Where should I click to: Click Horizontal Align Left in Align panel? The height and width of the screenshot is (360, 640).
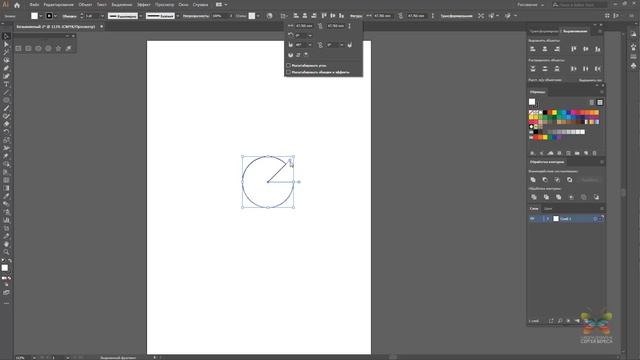pyautogui.click(x=533, y=49)
